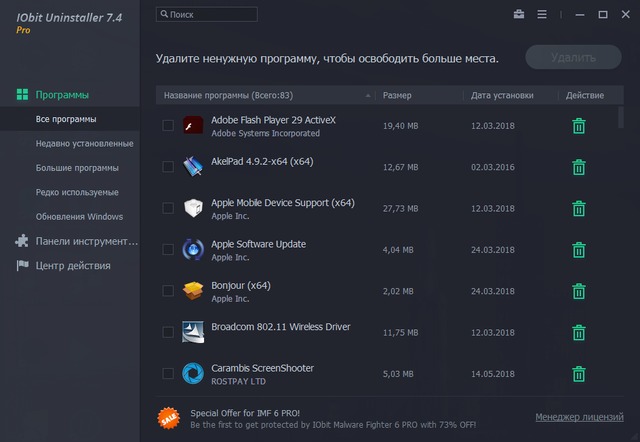The image size is (640, 442).
Task: Click trash icon for Carambis ScreenShooter
Action: 578,374
